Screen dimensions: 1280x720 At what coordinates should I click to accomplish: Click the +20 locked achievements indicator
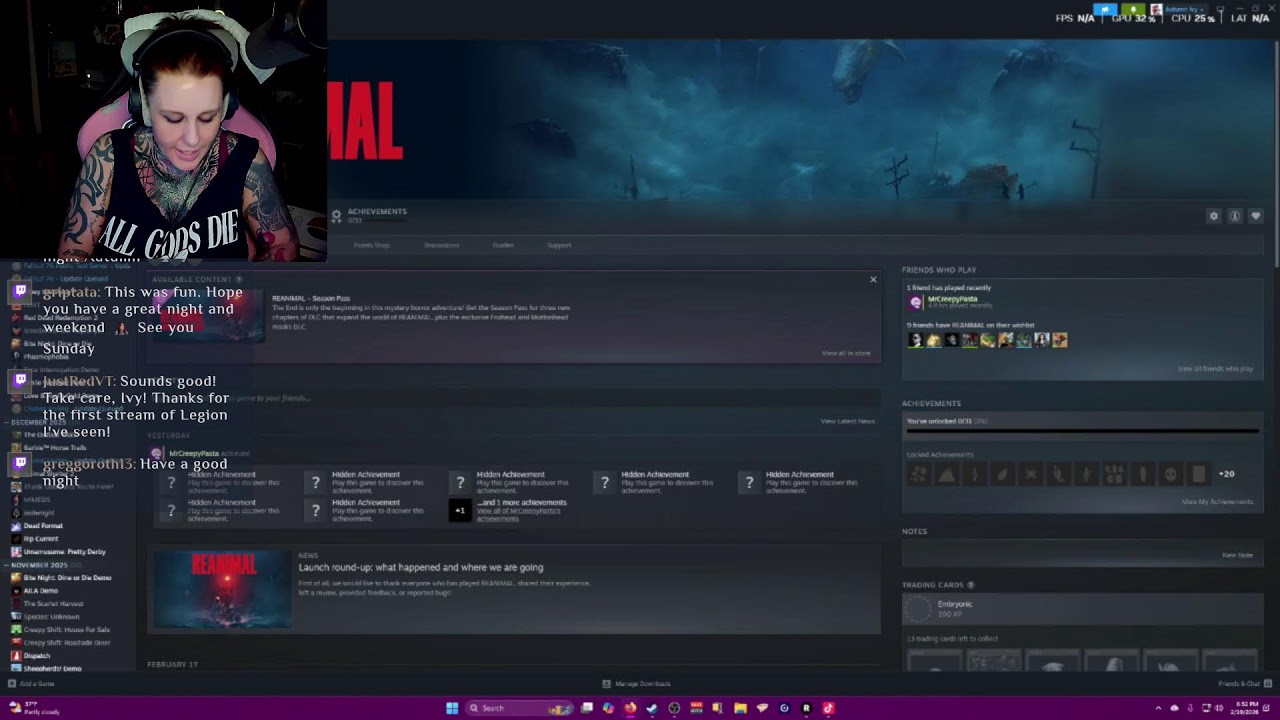1226,474
